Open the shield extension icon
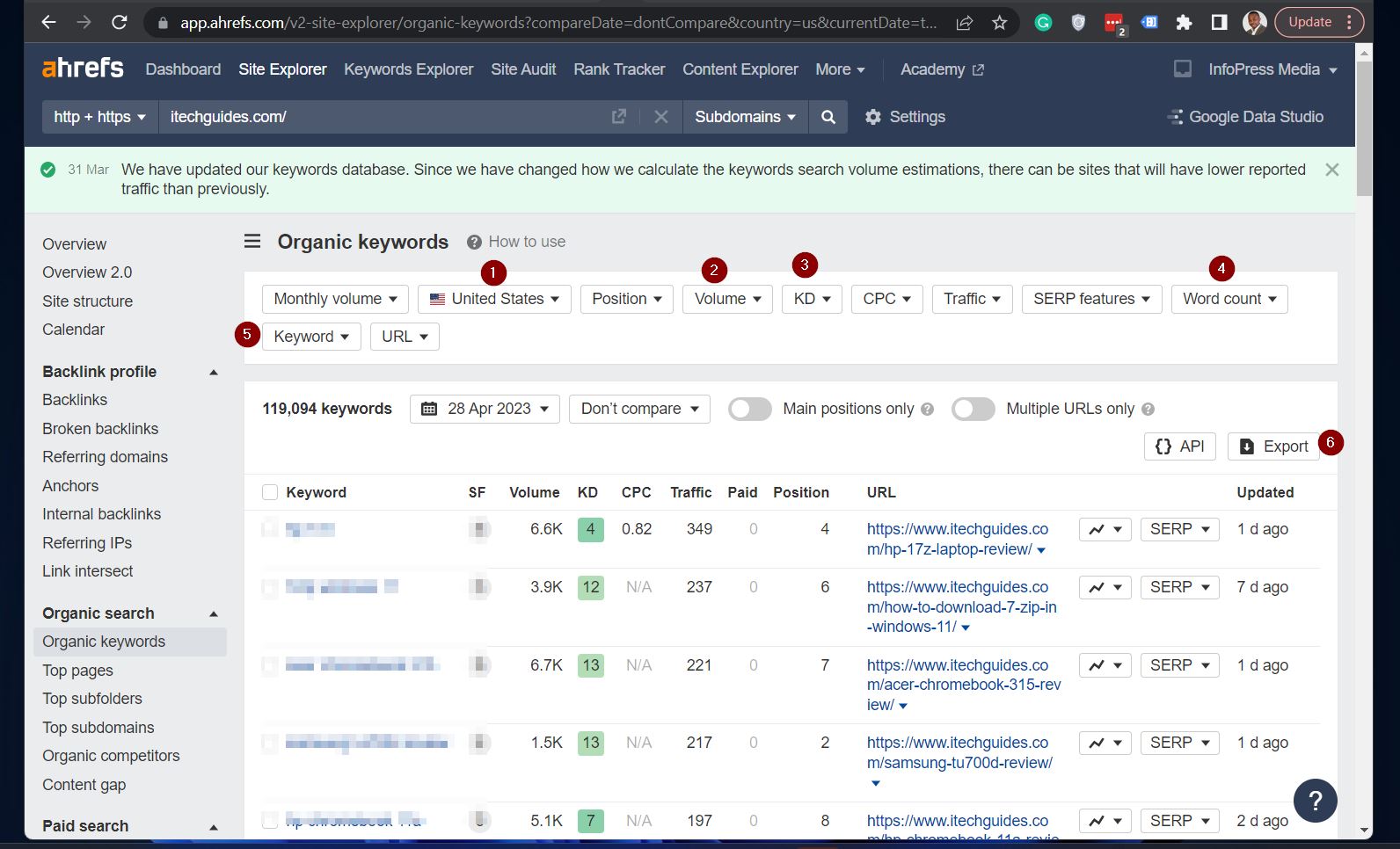Screen dimensions: 1400x849 [x=1078, y=23]
